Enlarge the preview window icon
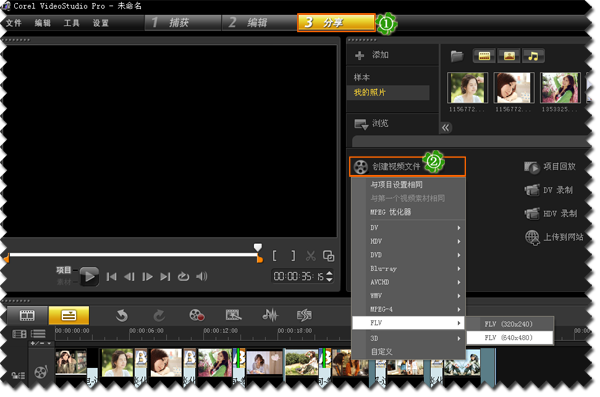Screen dimensions: 600x397 [x=329, y=256]
